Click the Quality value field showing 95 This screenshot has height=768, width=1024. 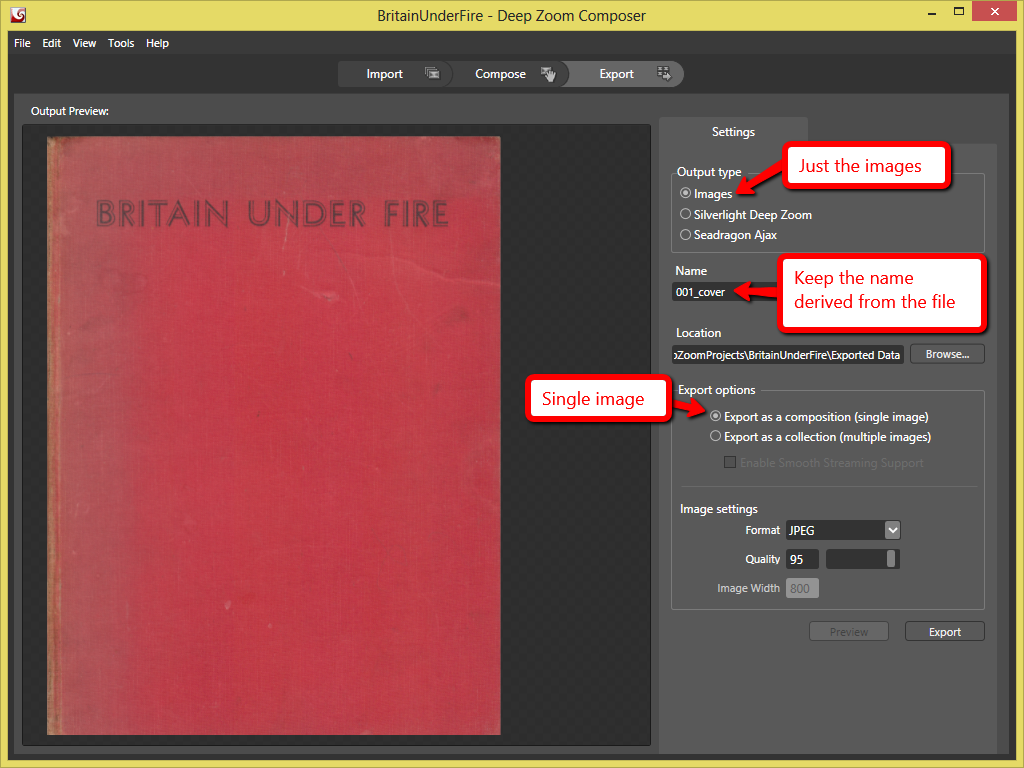click(x=802, y=559)
